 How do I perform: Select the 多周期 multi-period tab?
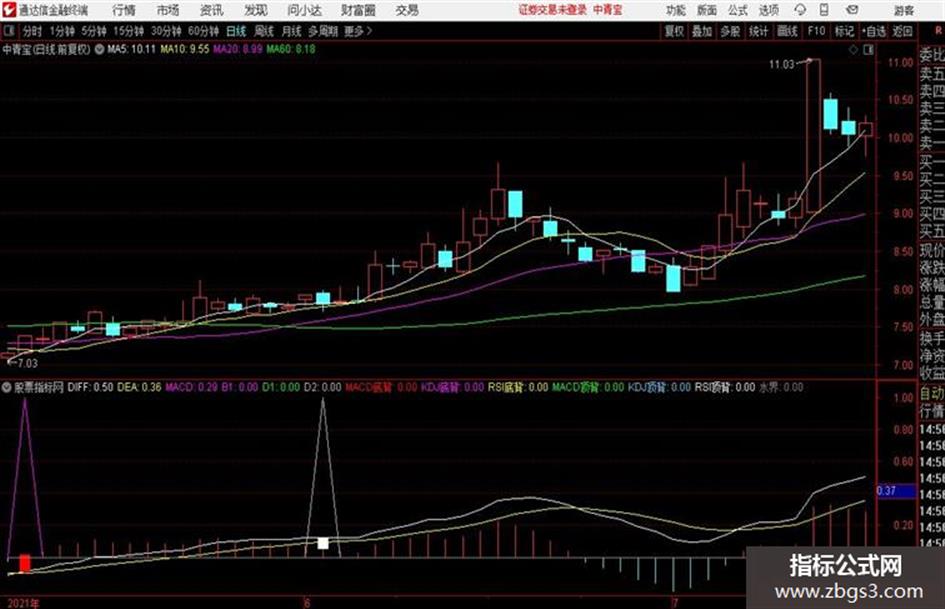click(x=323, y=31)
